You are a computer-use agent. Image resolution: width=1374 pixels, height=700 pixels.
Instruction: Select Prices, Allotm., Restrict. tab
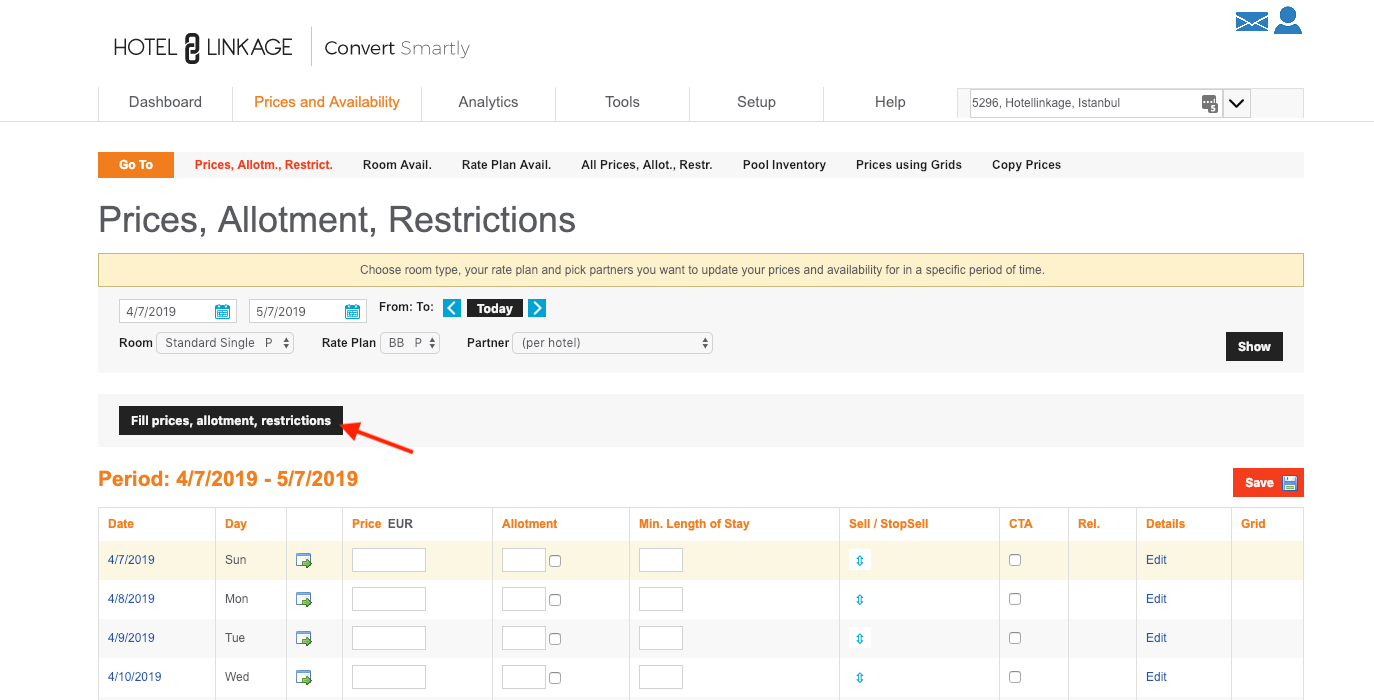point(263,165)
